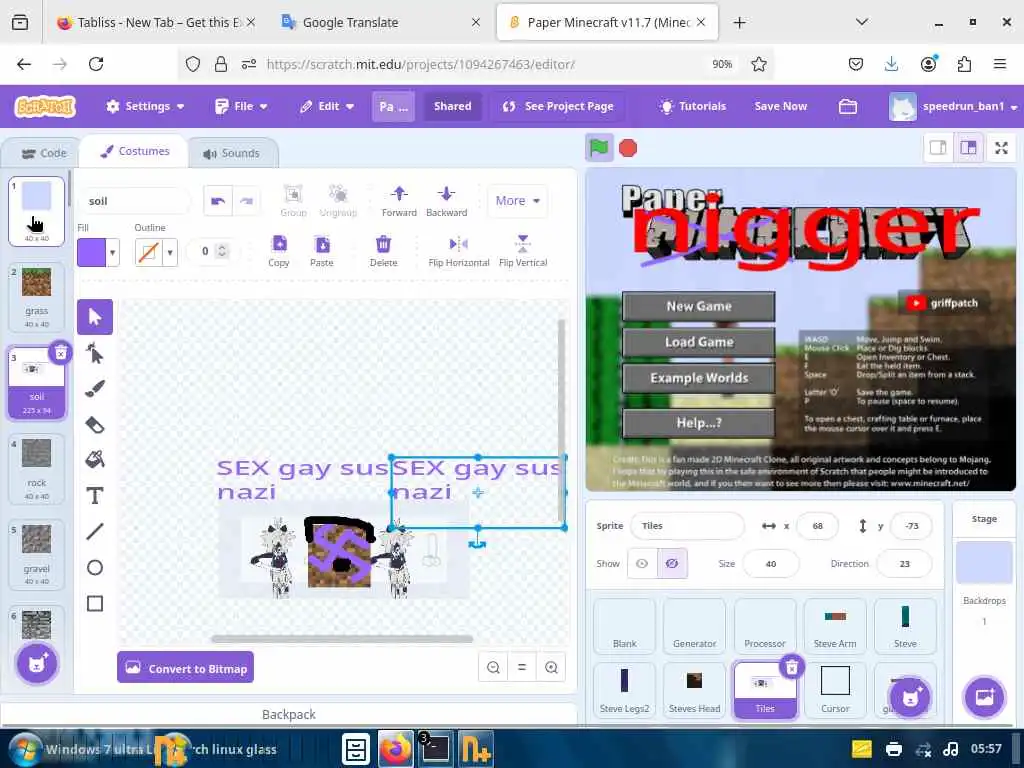
Task: Select the Text tool
Action: [95, 496]
